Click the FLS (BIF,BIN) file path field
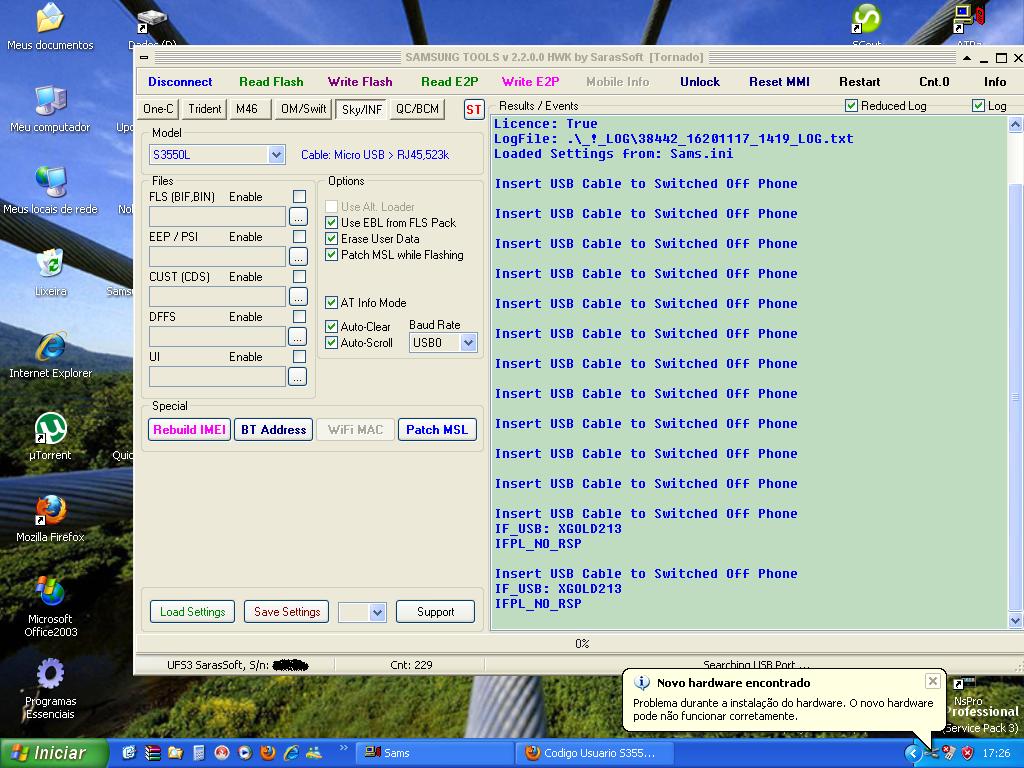This screenshot has height=768, width=1024. [x=217, y=216]
